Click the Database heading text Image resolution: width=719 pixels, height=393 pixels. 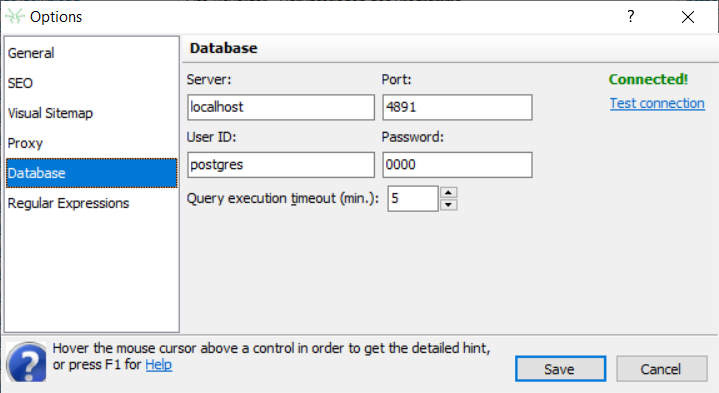click(224, 48)
